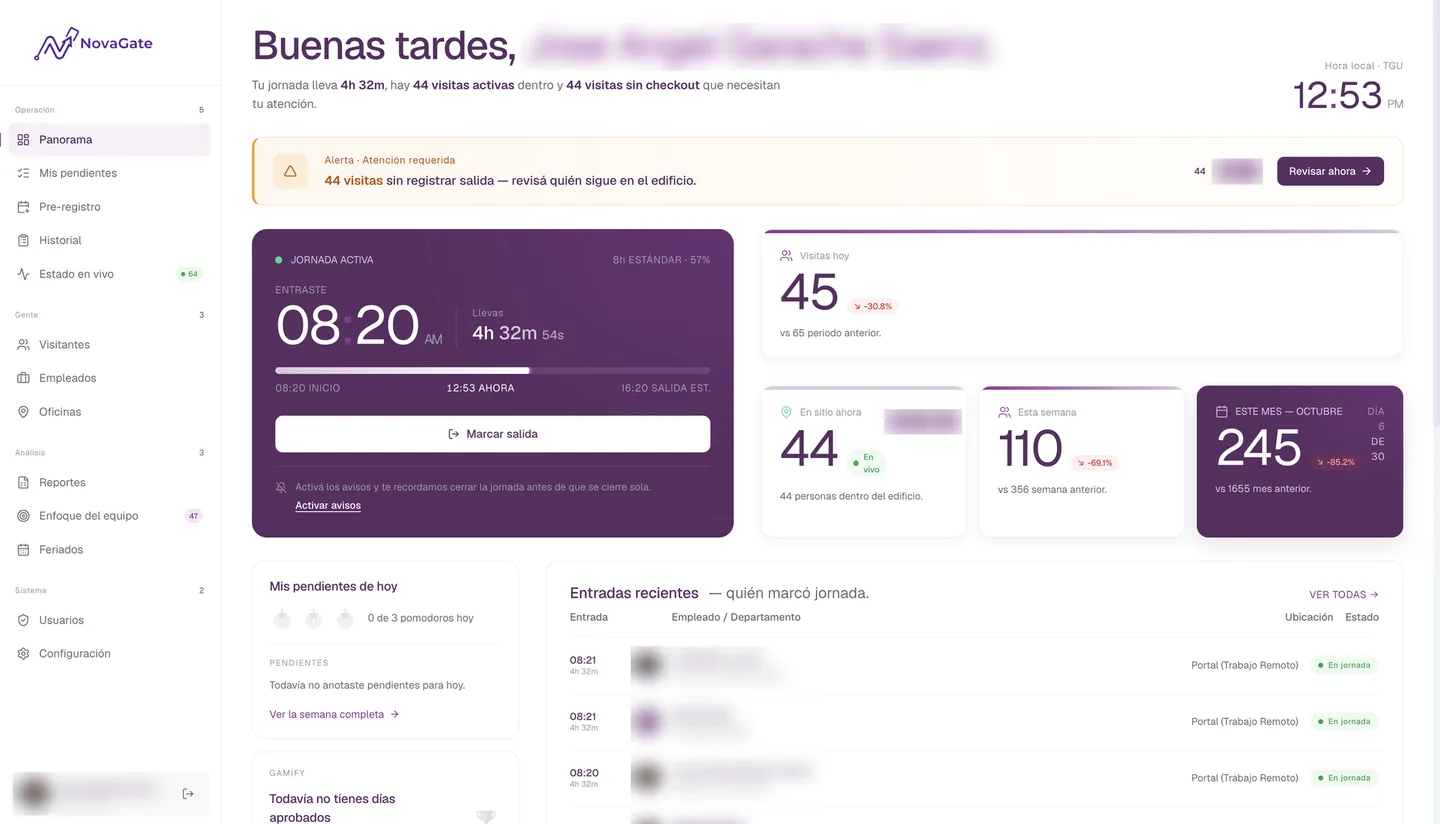The width and height of the screenshot is (1440, 824).
Task: Click the Visitas hoy card showing 45
Action: (x=1082, y=293)
